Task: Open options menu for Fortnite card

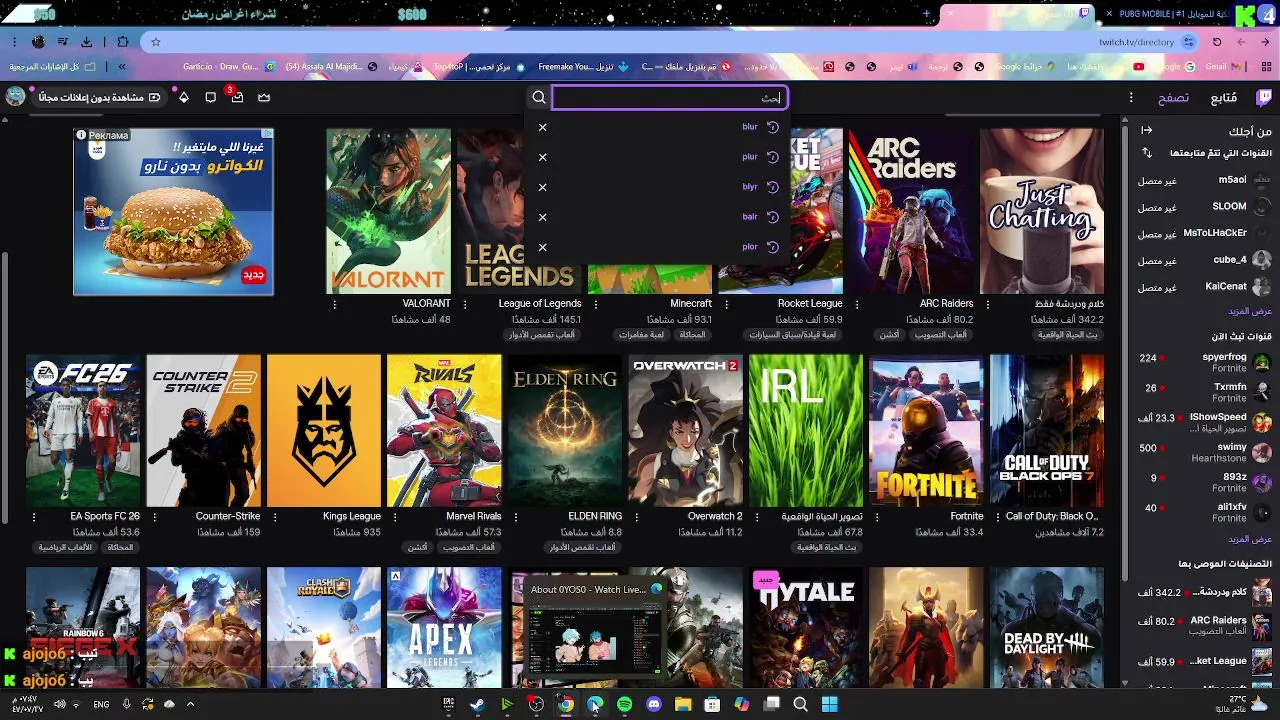Action: (x=877, y=517)
